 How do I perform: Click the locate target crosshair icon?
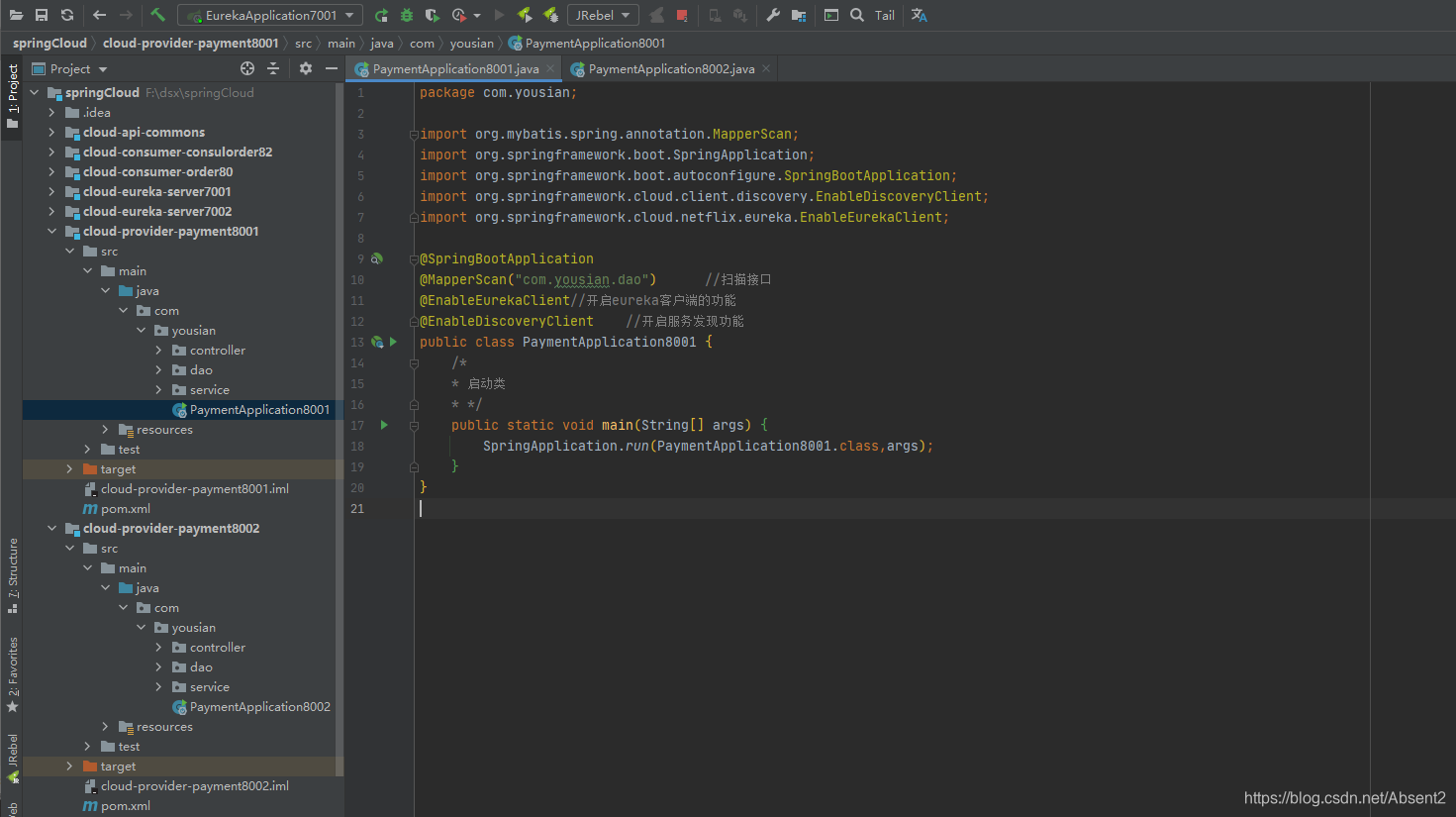click(247, 68)
